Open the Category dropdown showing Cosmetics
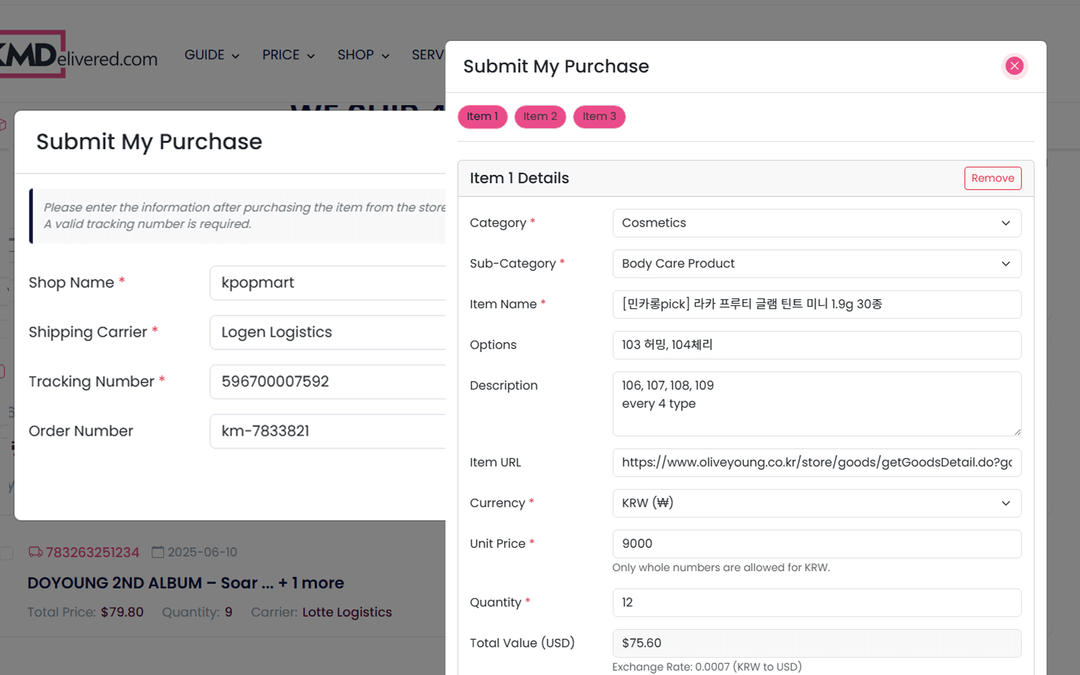1080x675 pixels. coord(816,223)
